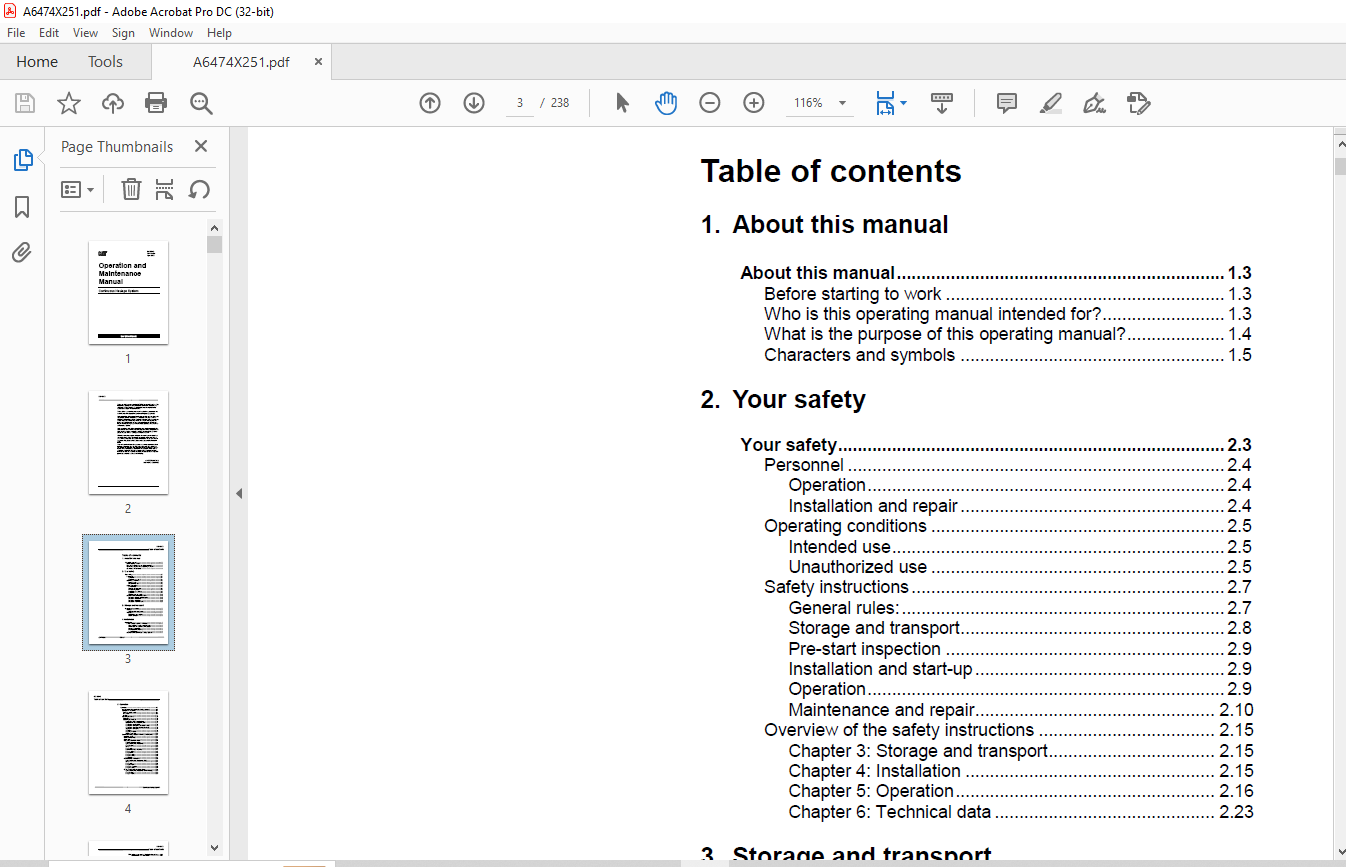Viewport: 1346px width, 867px height.
Task: Open the View menu
Action: click(85, 33)
